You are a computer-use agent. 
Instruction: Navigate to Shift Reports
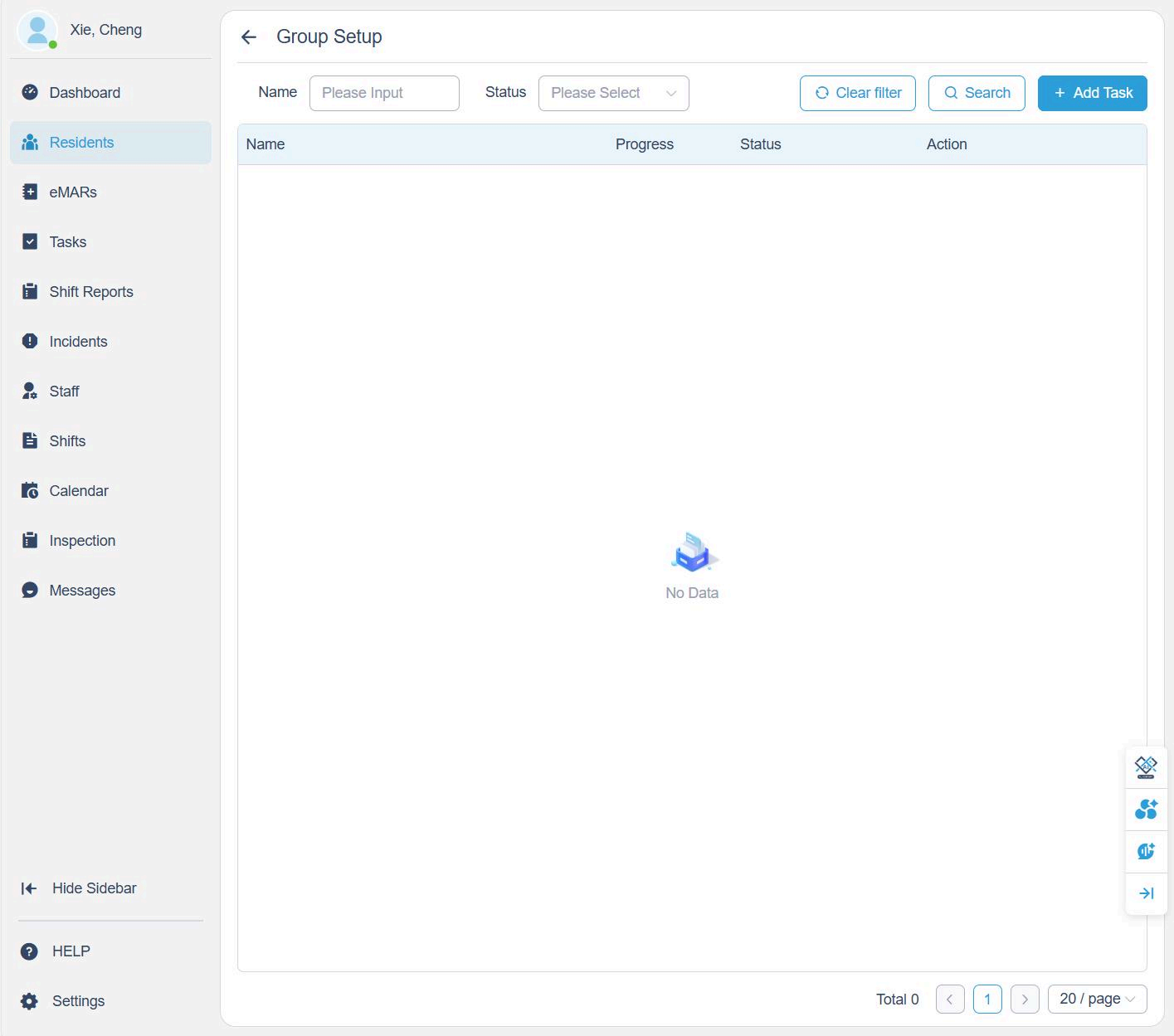point(91,292)
